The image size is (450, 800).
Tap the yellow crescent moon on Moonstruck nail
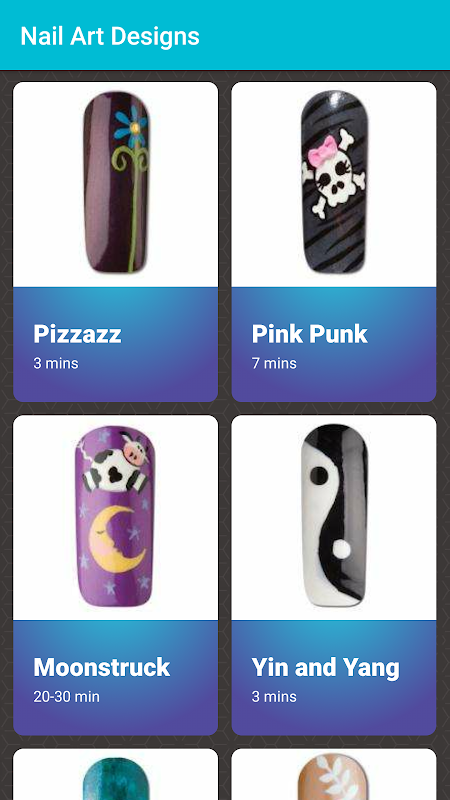click(x=116, y=538)
